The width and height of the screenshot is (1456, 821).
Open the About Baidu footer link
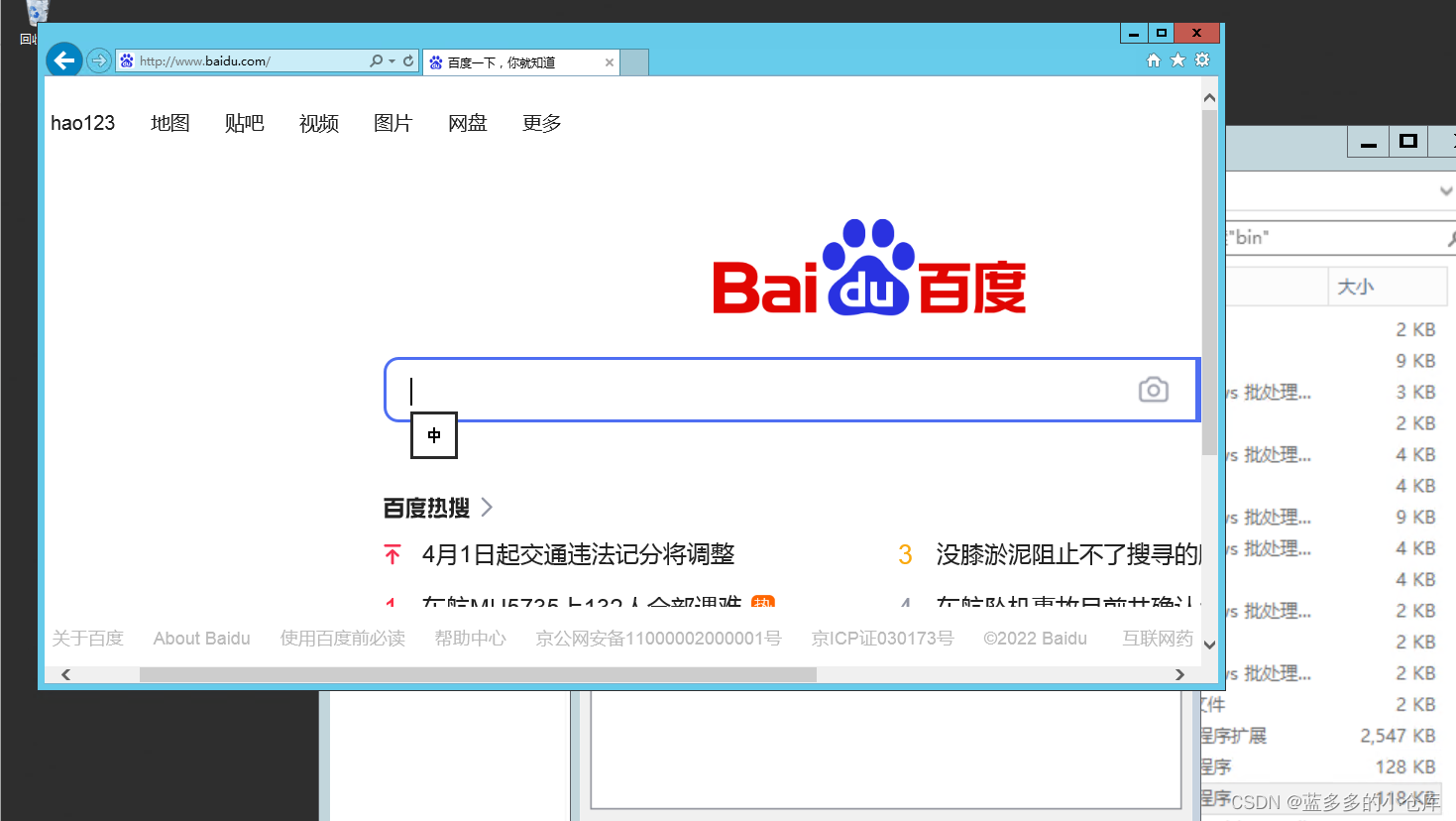pyautogui.click(x=202, y=639)
